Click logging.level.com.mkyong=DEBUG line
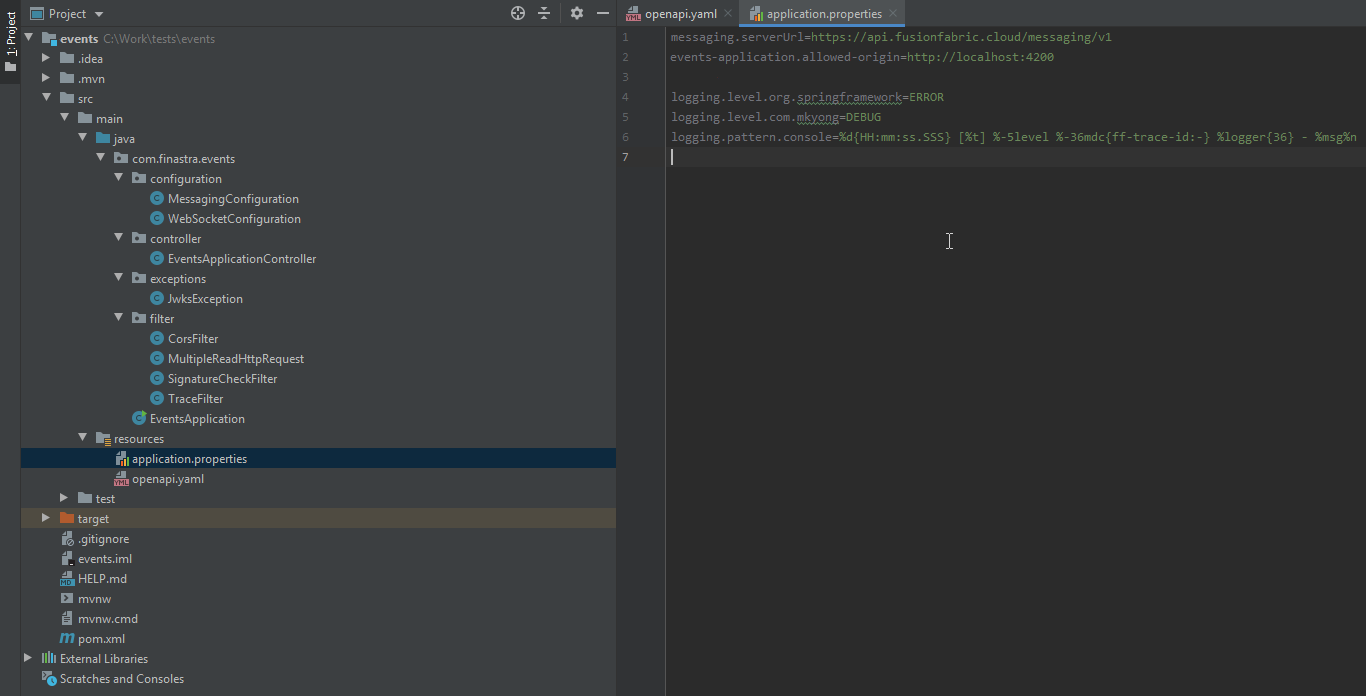The width and height of the screenshot is (1366, 696). click(x=776, y=118)
